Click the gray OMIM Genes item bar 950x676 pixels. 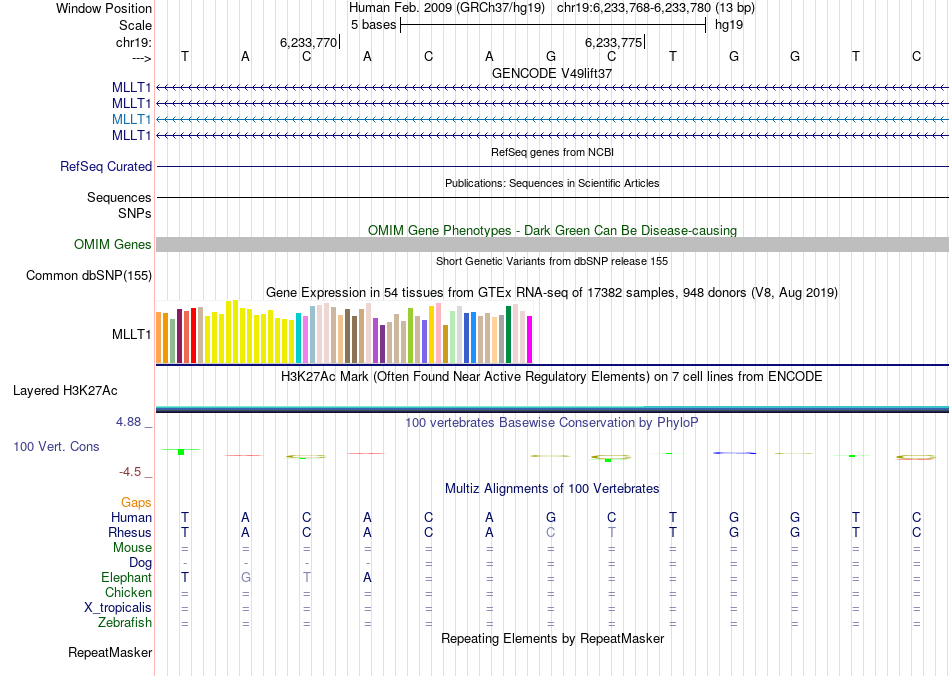tap(552, 245)
